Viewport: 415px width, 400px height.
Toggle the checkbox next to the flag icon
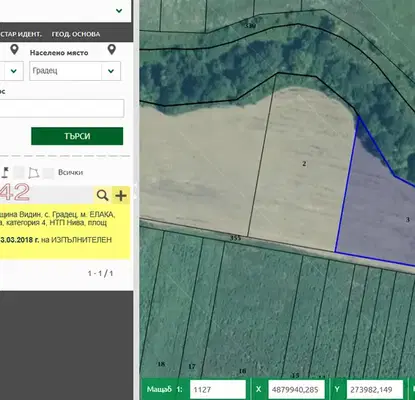19,173
